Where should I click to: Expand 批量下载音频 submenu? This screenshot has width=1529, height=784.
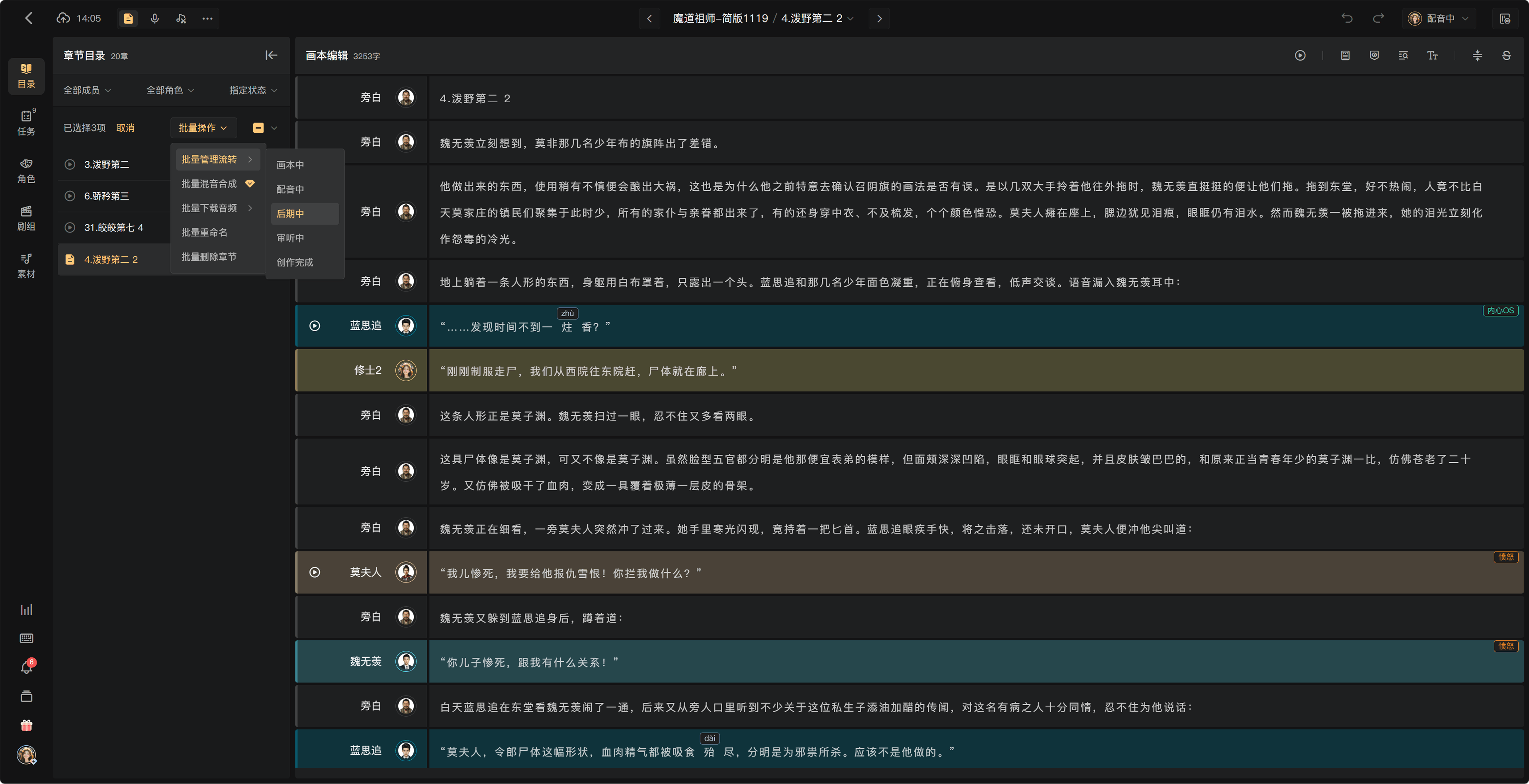[x=218, y=208]
